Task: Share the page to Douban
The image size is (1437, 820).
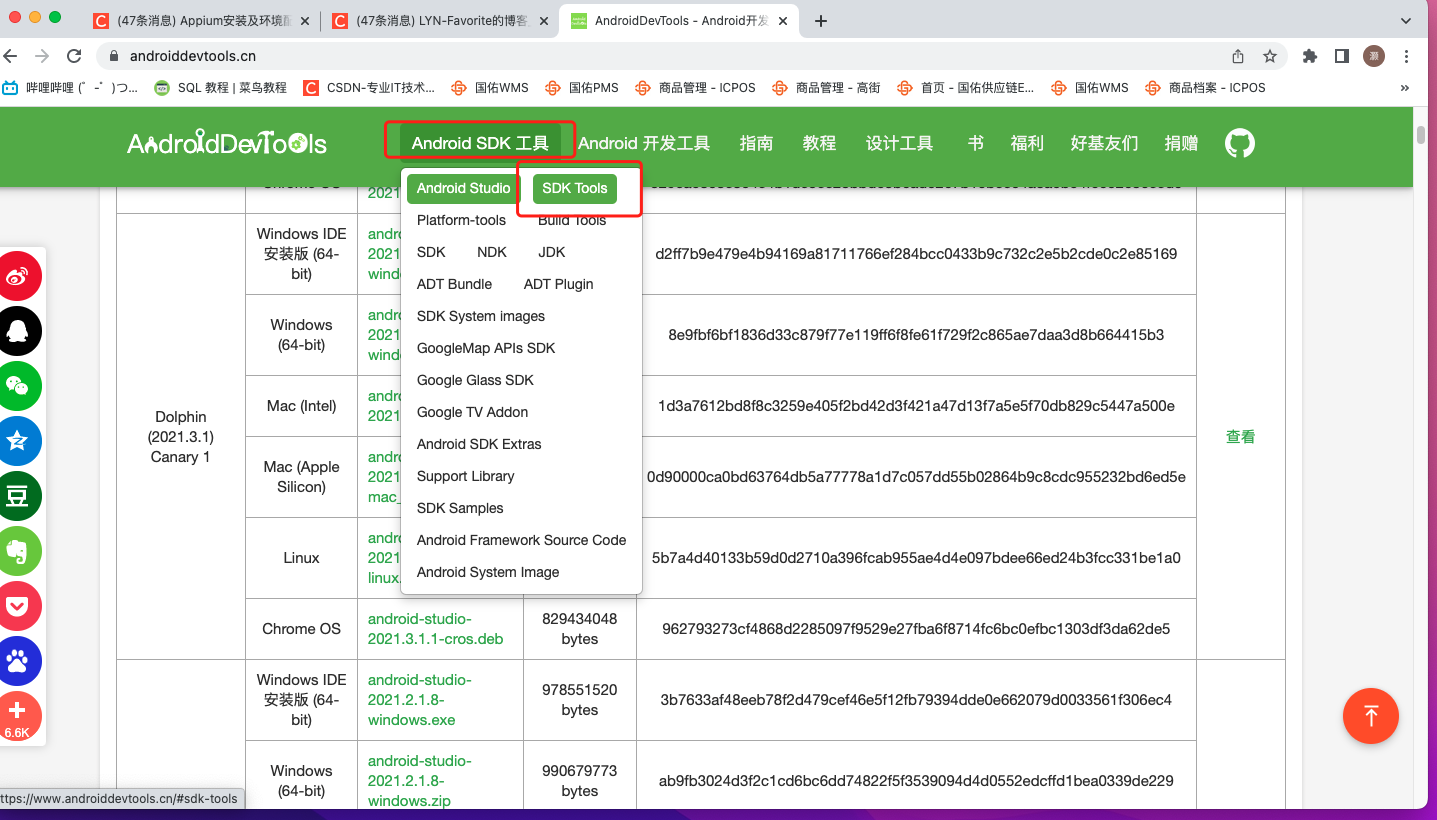Action: point(20,496)
